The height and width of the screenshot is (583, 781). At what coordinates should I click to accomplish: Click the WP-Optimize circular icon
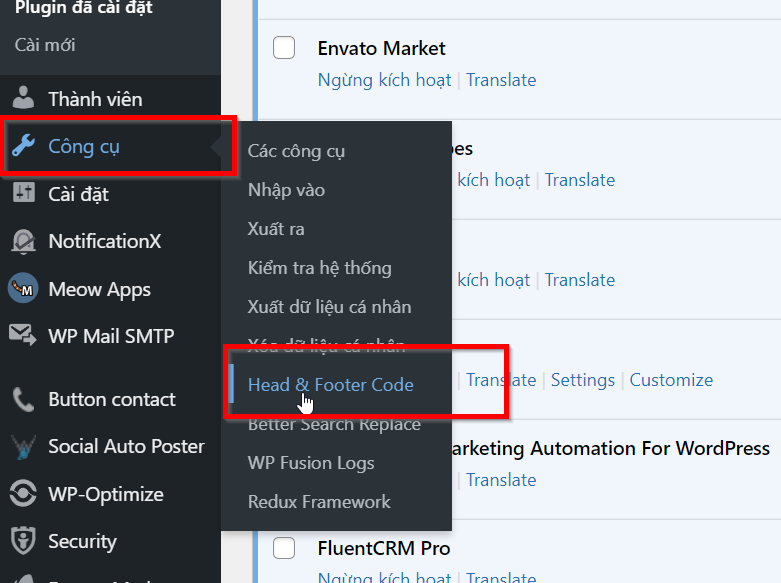coord(23,493)
